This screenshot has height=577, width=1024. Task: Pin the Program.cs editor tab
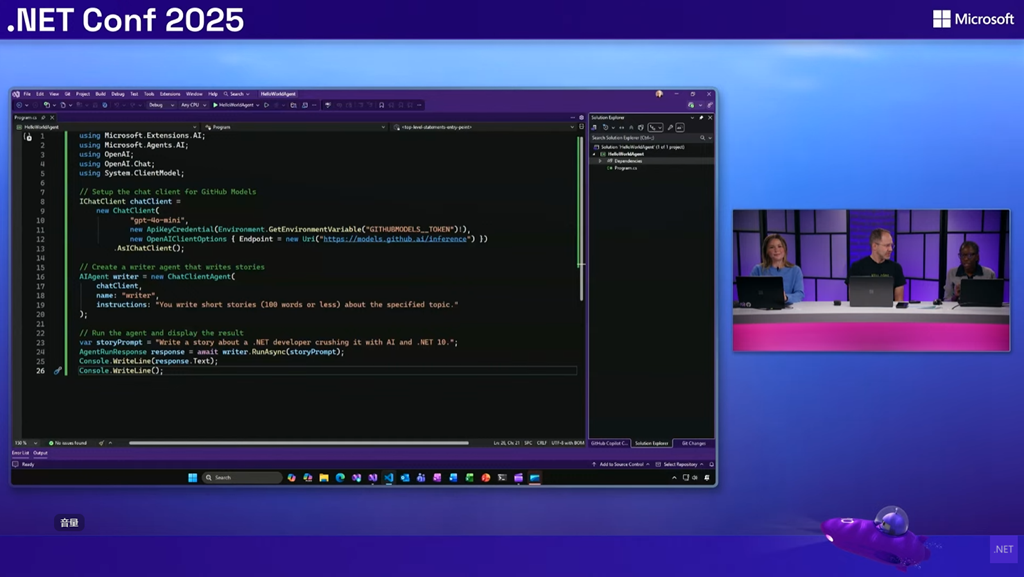click(45, 118)
